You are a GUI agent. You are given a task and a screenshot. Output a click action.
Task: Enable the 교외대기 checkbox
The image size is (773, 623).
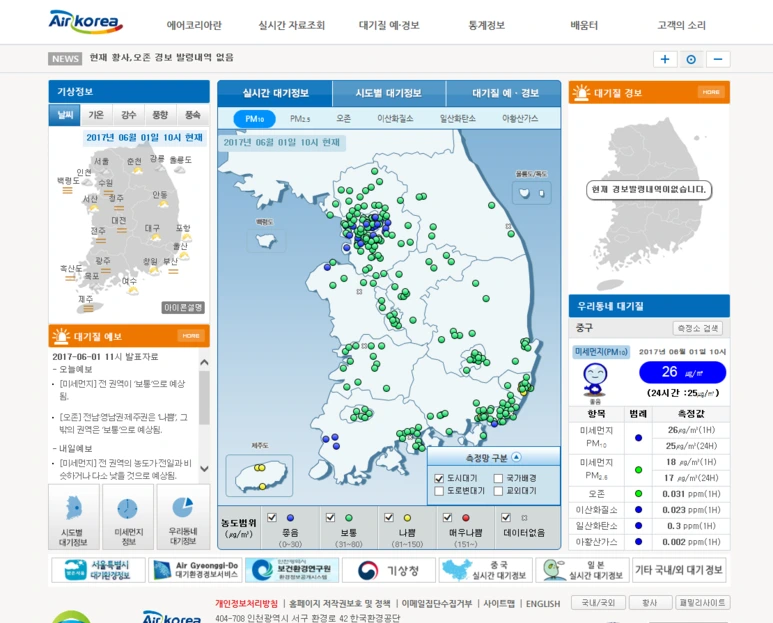498,491
